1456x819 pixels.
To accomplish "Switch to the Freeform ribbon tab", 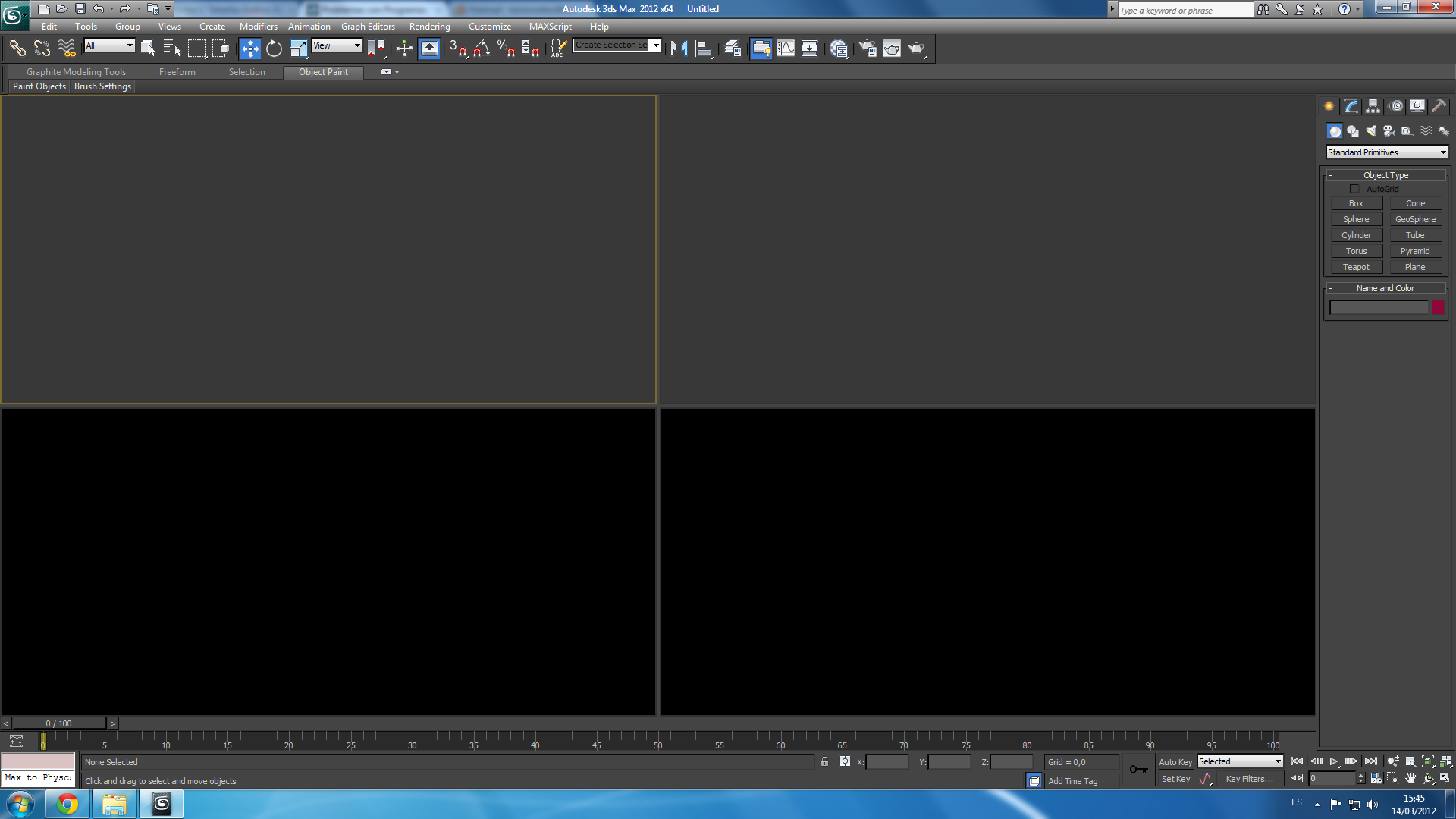I will (x=177, y=72).
